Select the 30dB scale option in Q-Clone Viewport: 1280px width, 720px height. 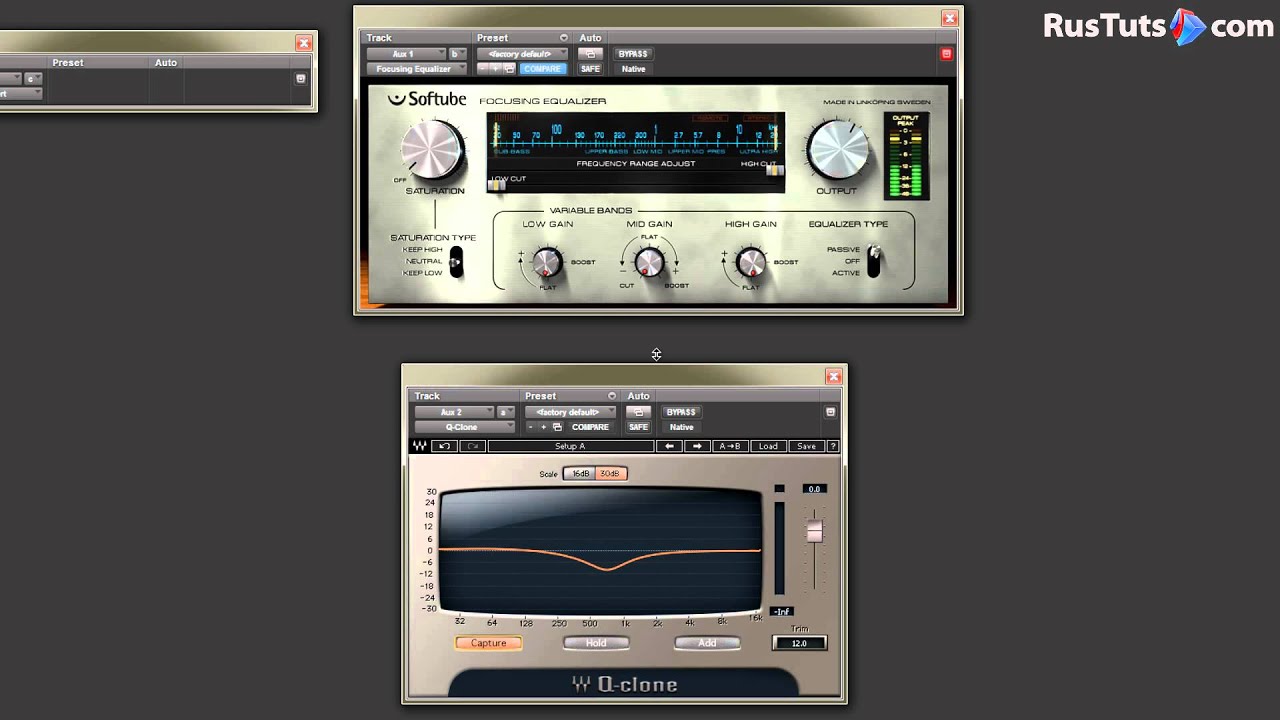610,474
